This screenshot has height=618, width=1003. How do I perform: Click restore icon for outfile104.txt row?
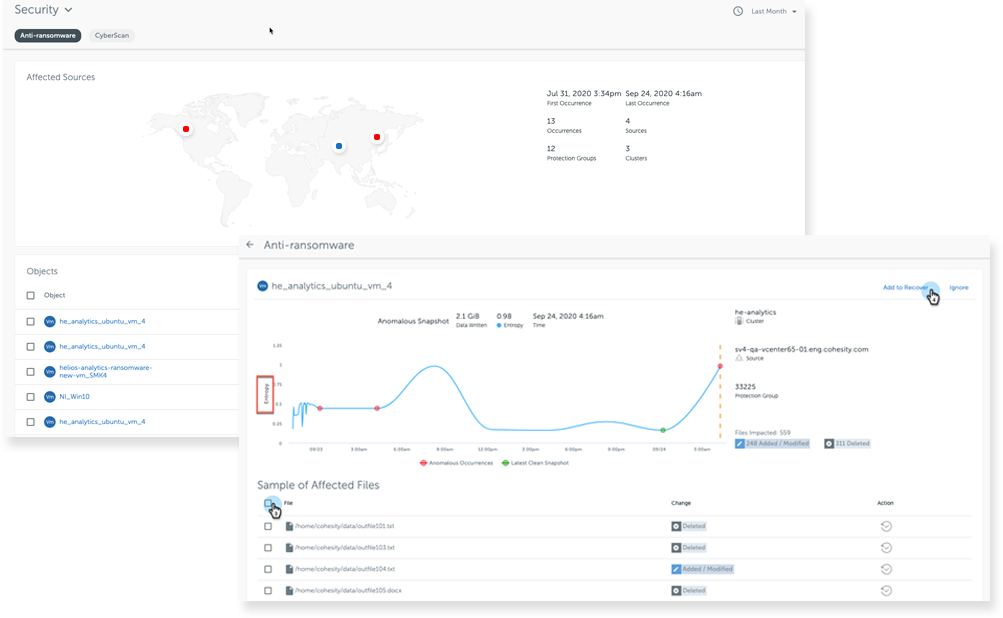pyautogui.click(x=886, y=569)
